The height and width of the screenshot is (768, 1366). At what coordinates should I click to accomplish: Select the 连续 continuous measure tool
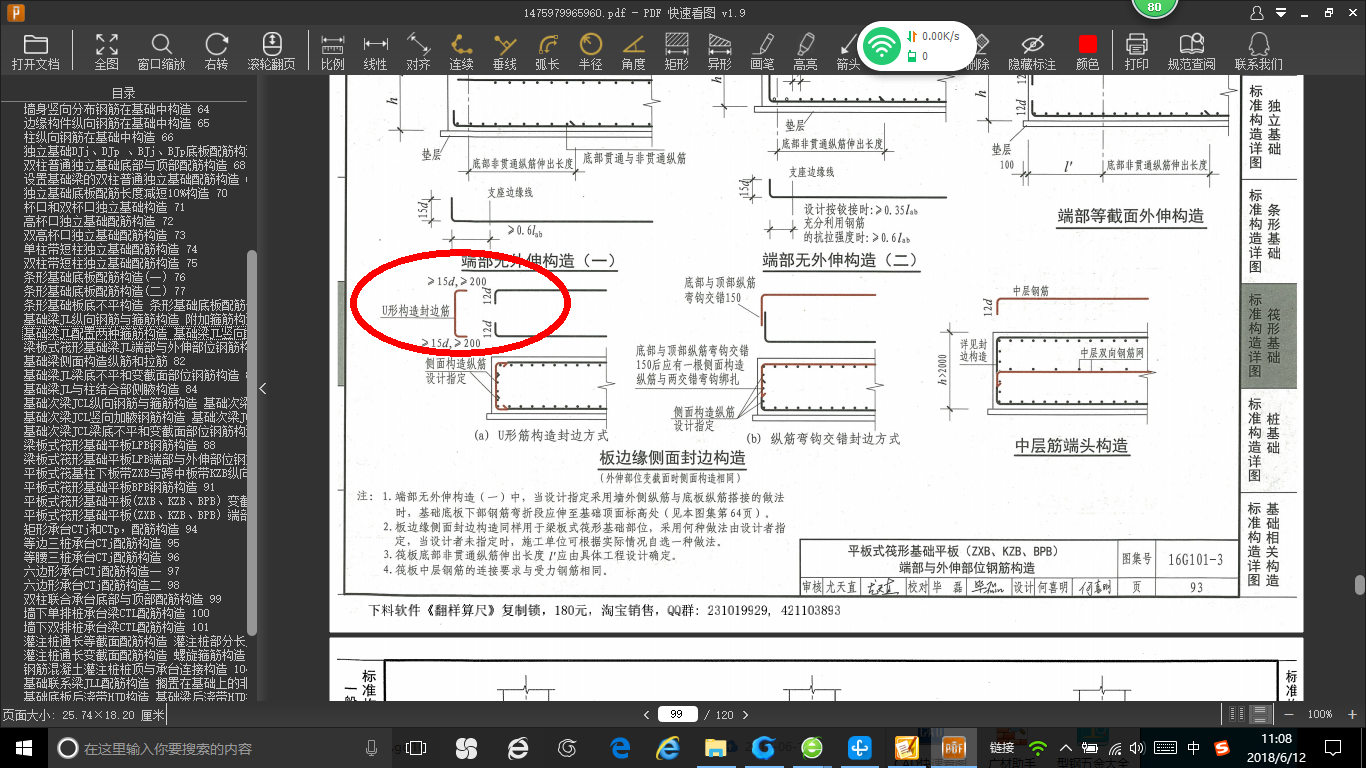click(461, 51)
